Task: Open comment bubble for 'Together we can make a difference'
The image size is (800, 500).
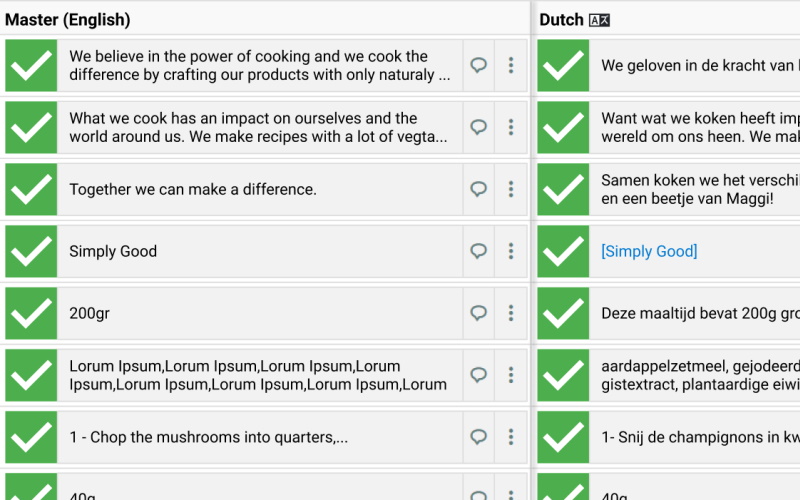Action: click(x=478, y=189)
